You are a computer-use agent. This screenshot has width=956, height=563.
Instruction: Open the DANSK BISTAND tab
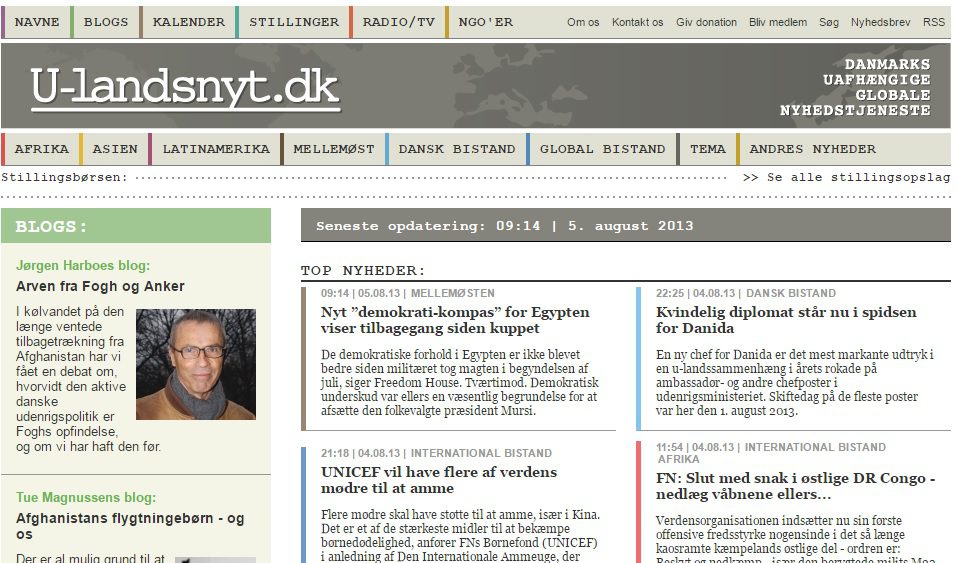[x=457, y=149]
